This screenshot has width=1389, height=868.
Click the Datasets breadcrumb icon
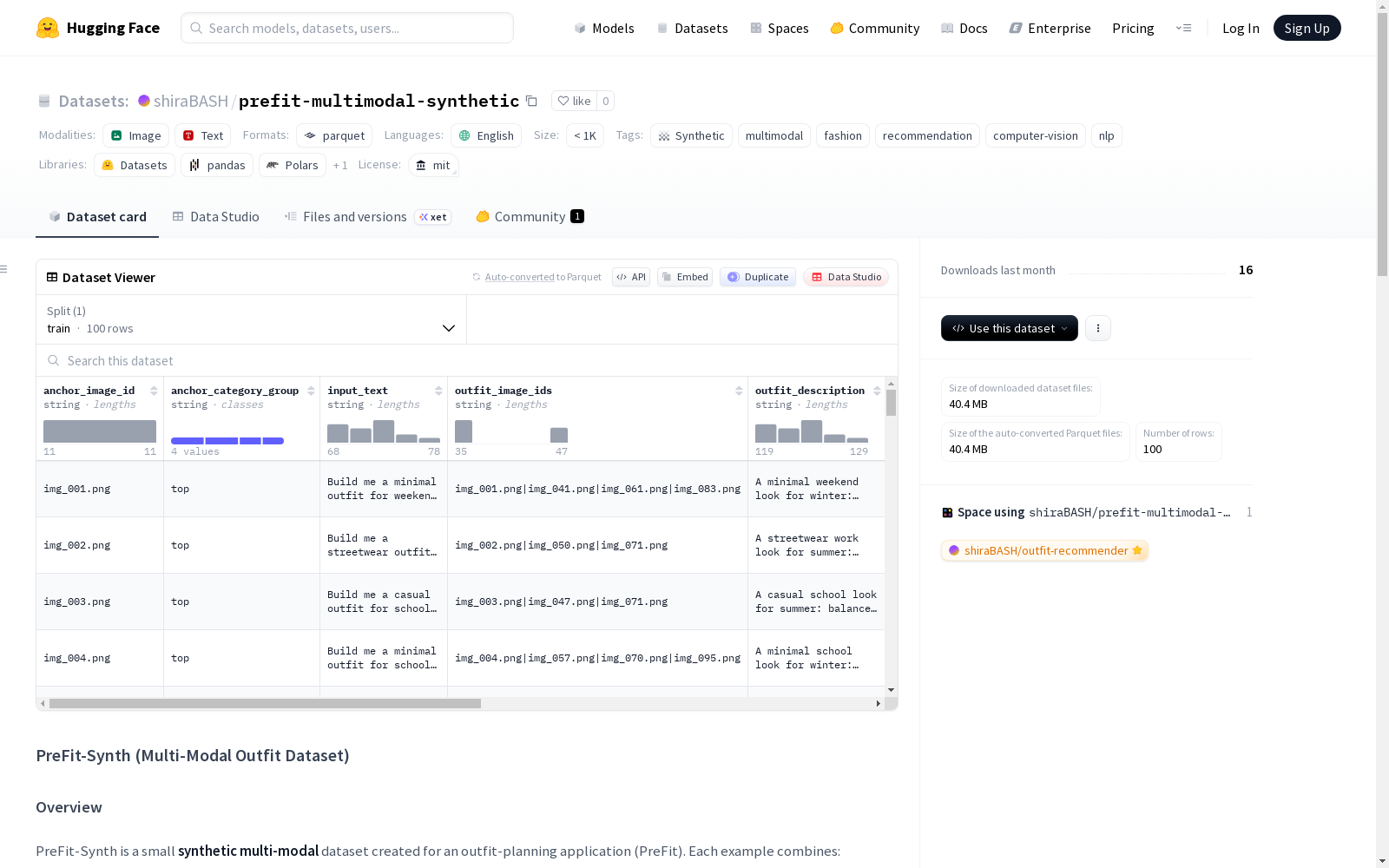(44, 102)
